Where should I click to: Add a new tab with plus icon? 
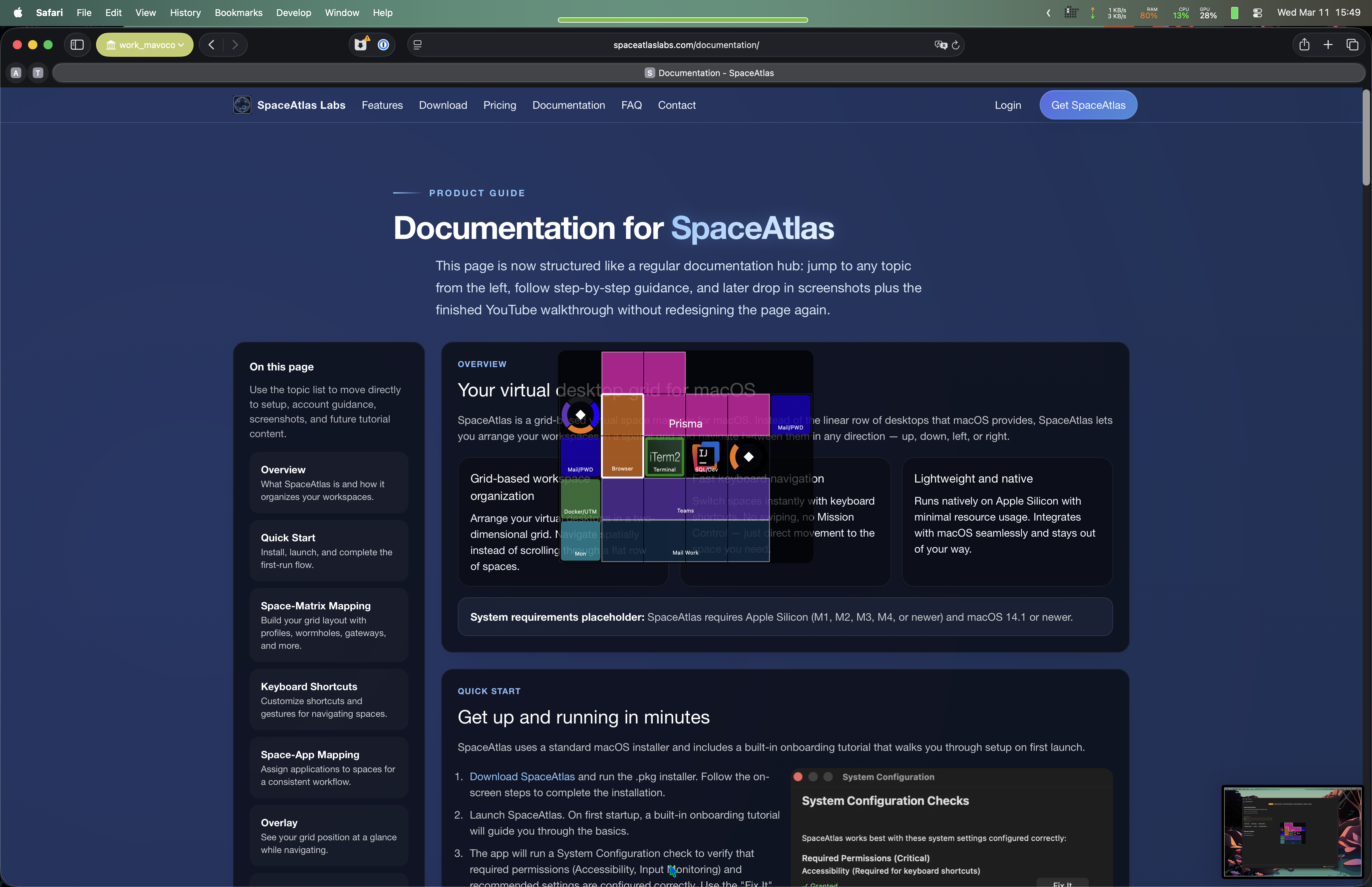point(1328,45)
